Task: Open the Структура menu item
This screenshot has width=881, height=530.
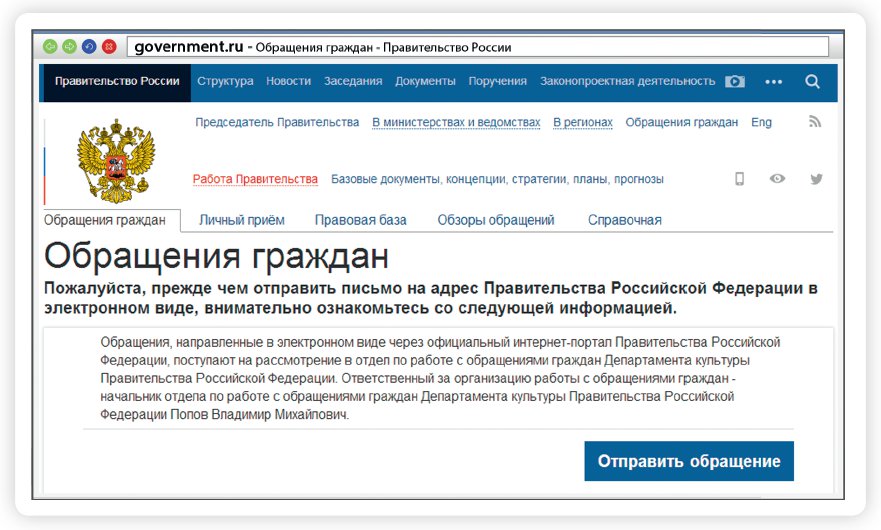Action: [x=225, y=81]
